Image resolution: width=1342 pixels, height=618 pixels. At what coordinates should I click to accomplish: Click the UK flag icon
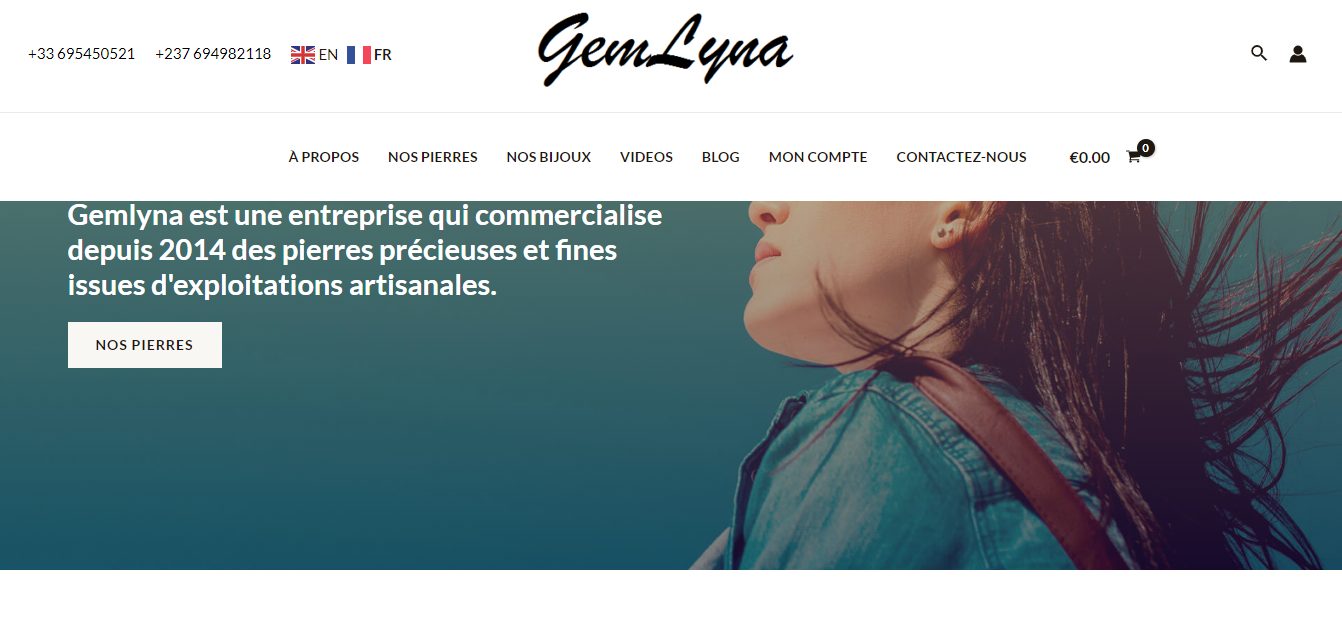(303, 55)
